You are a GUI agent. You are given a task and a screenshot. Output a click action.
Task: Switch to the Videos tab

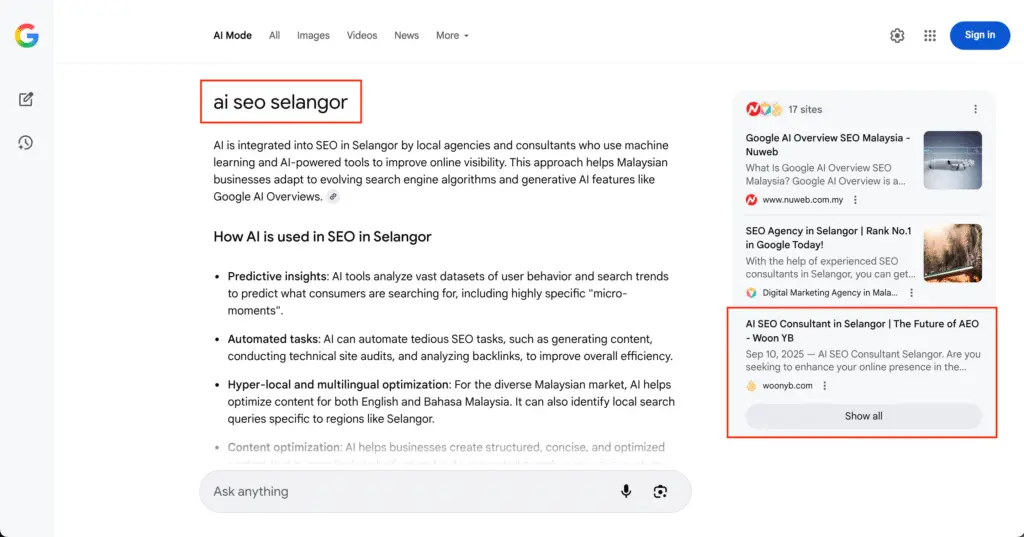click(x=362, y=35)
